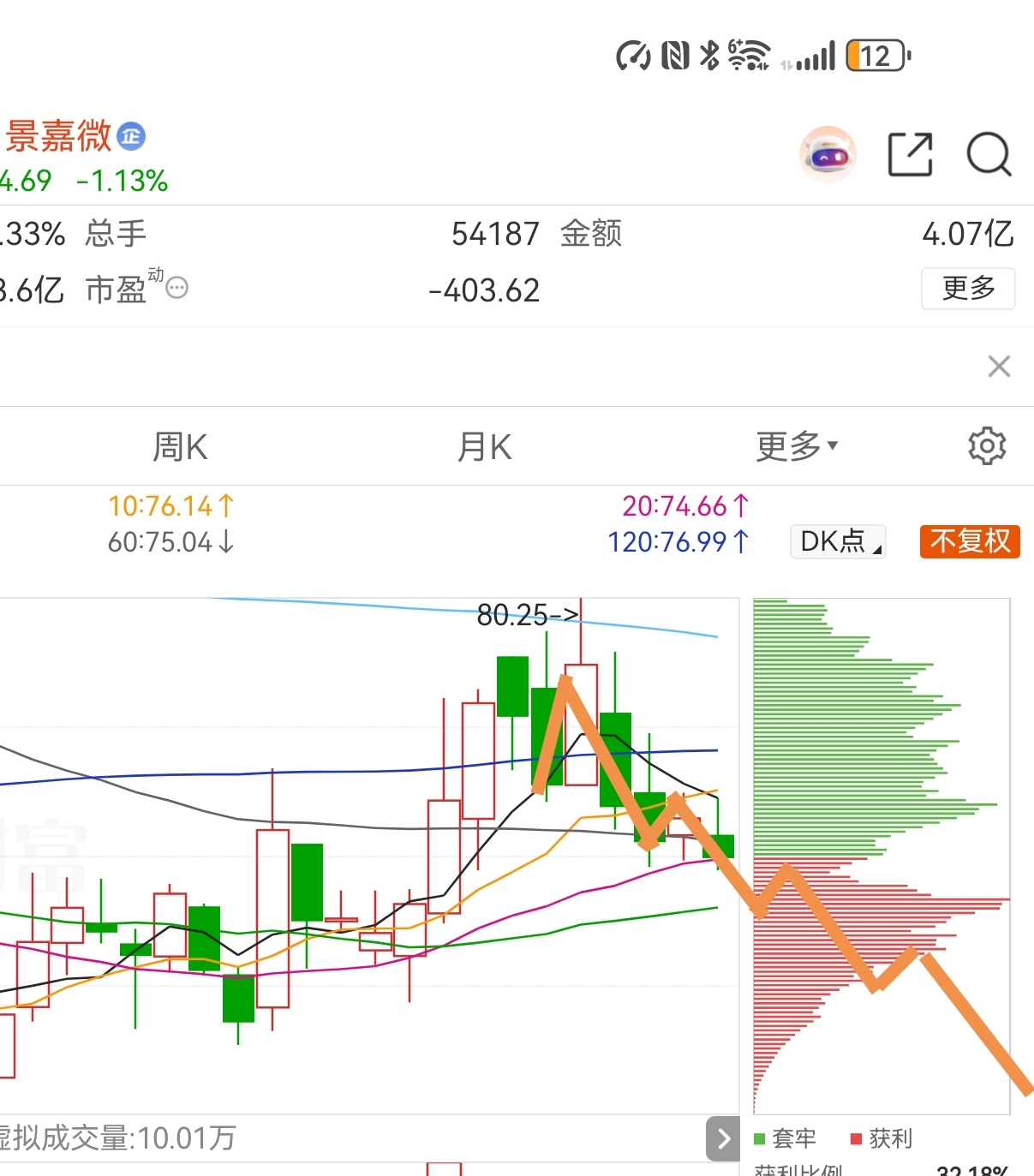The width and height of the screenshot is (1034, 1176).
Task: Toggle the 获利 legend marker
Action: coord(856,1138)
